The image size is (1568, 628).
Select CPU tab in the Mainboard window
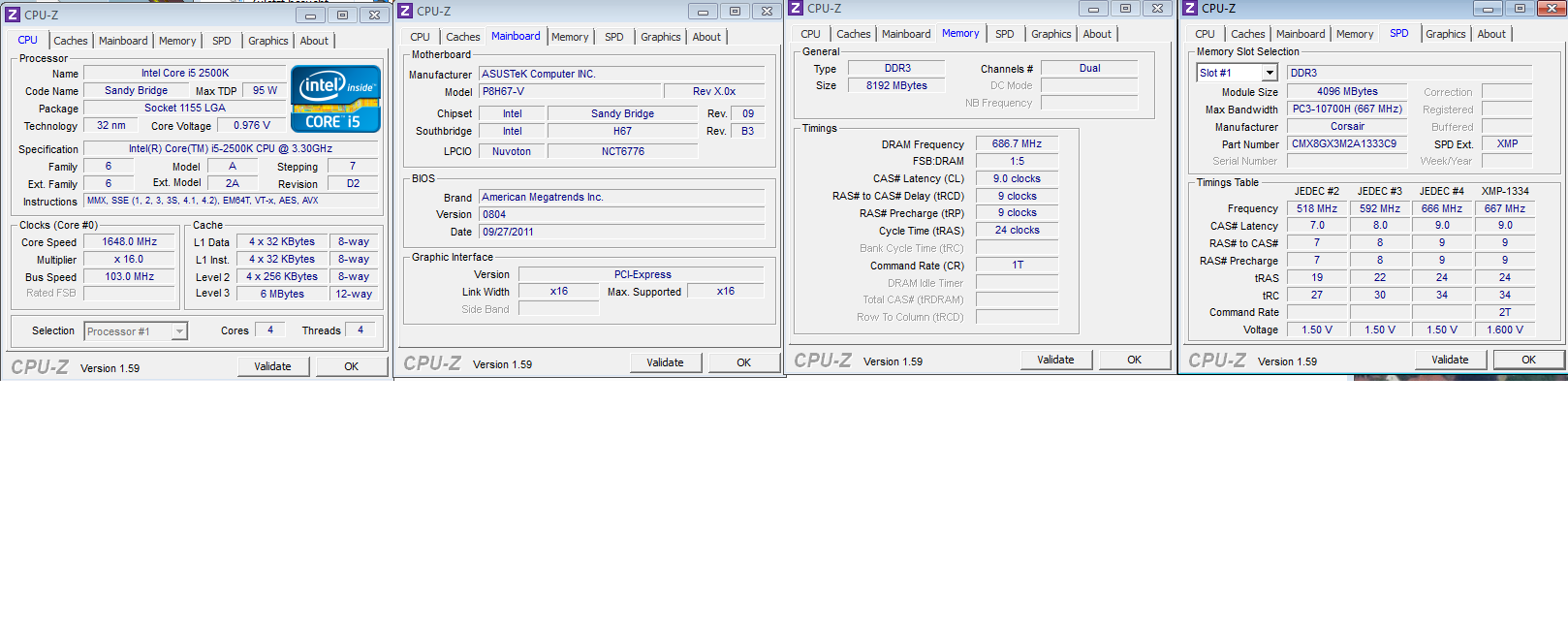pyautogui.click(x=420, y=37)
